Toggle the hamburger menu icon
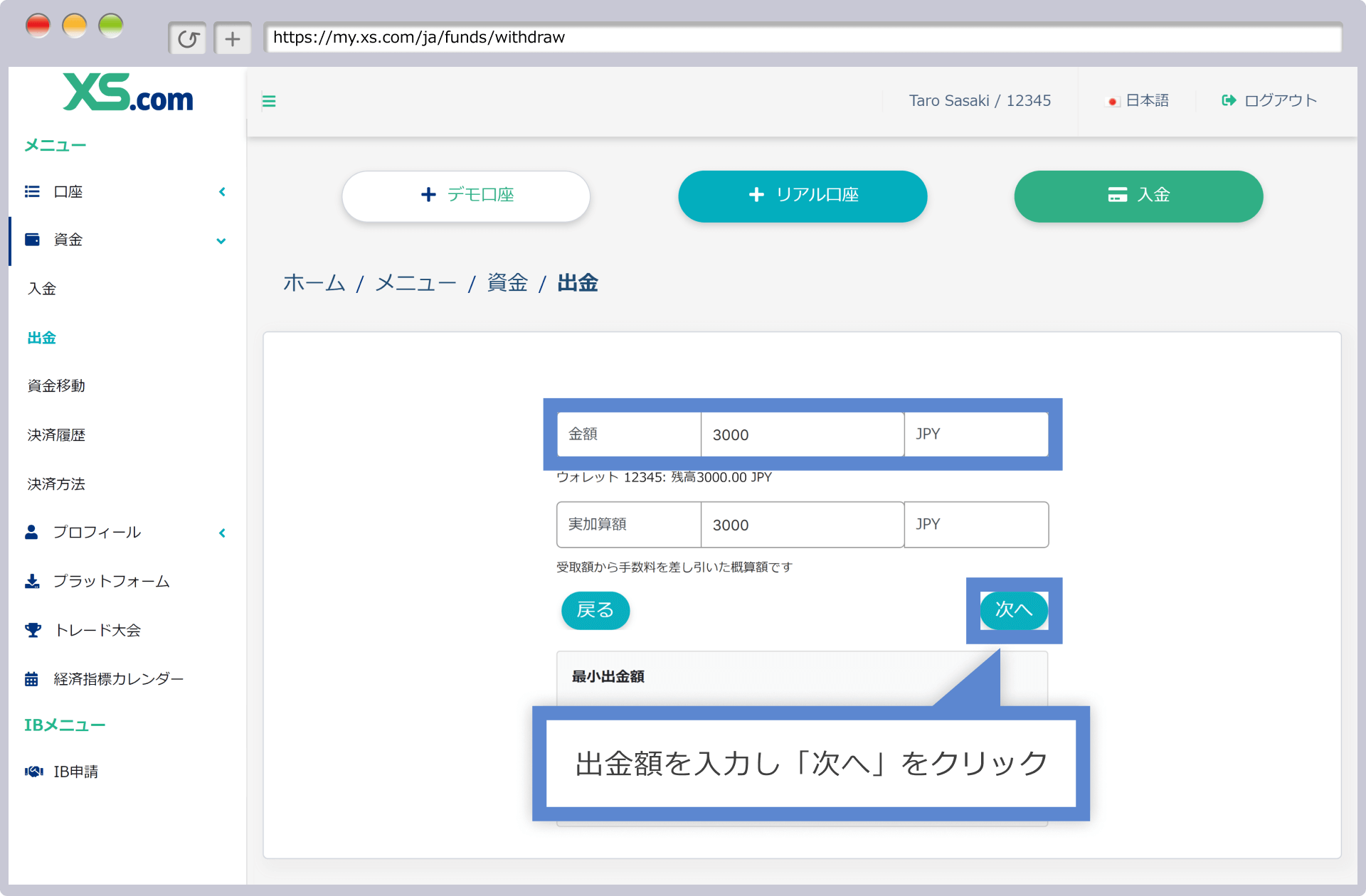 269,101
